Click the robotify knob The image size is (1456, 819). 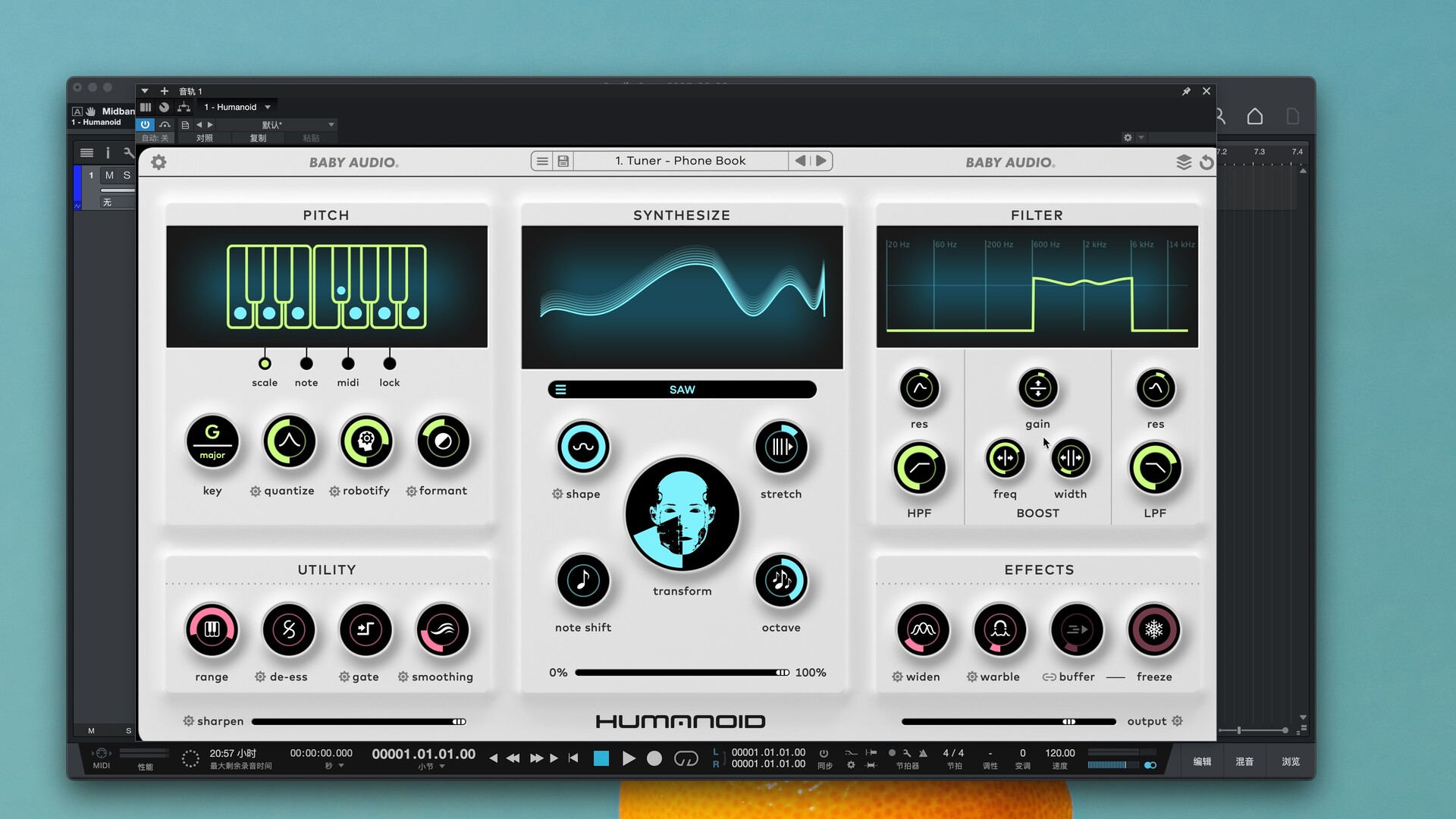(366, 441)
